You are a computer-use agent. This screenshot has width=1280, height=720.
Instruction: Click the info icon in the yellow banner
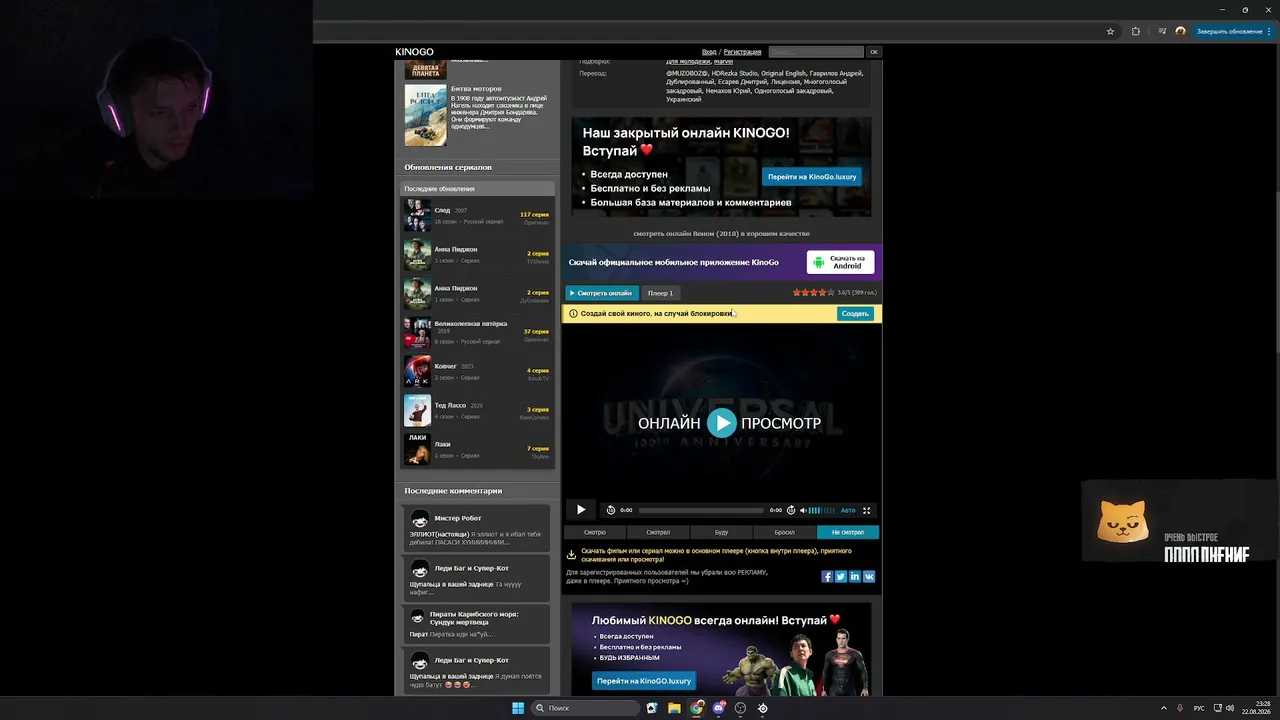click(573, 313)
